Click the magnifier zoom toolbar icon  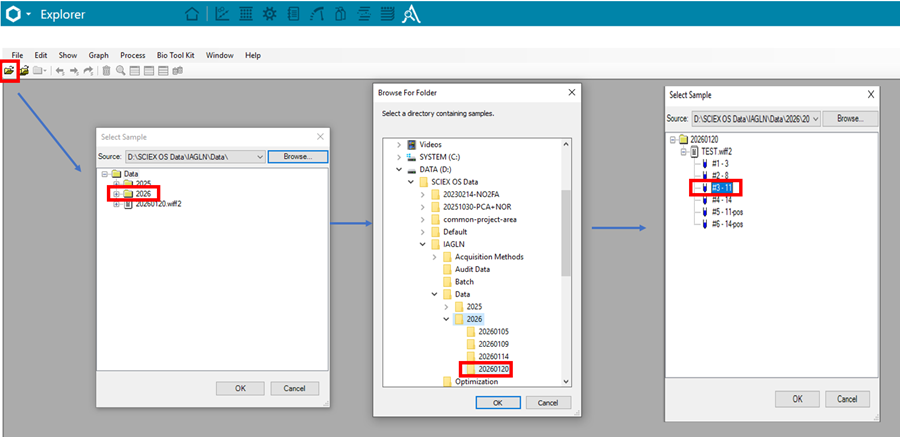[x=120, y=71]
